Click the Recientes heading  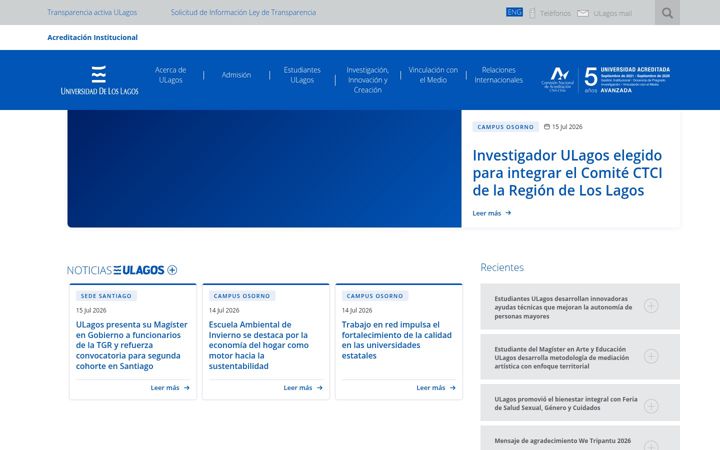pyautogui.click(x=502, y=267)
